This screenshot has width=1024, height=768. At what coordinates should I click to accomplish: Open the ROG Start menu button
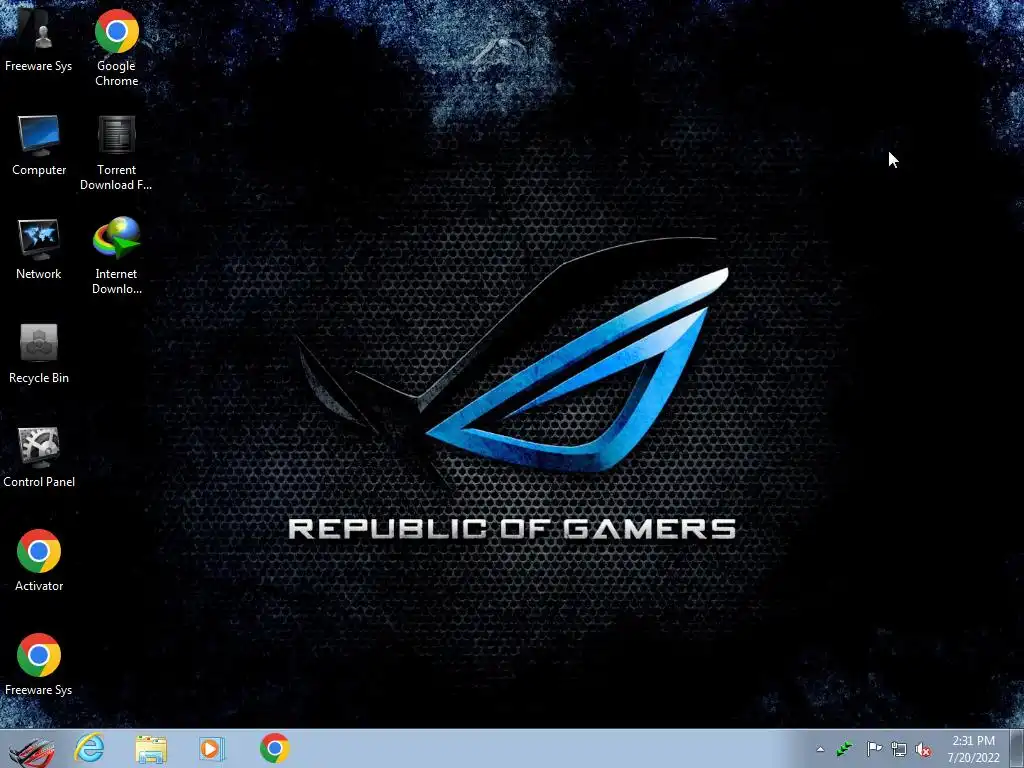pos(31,751)
